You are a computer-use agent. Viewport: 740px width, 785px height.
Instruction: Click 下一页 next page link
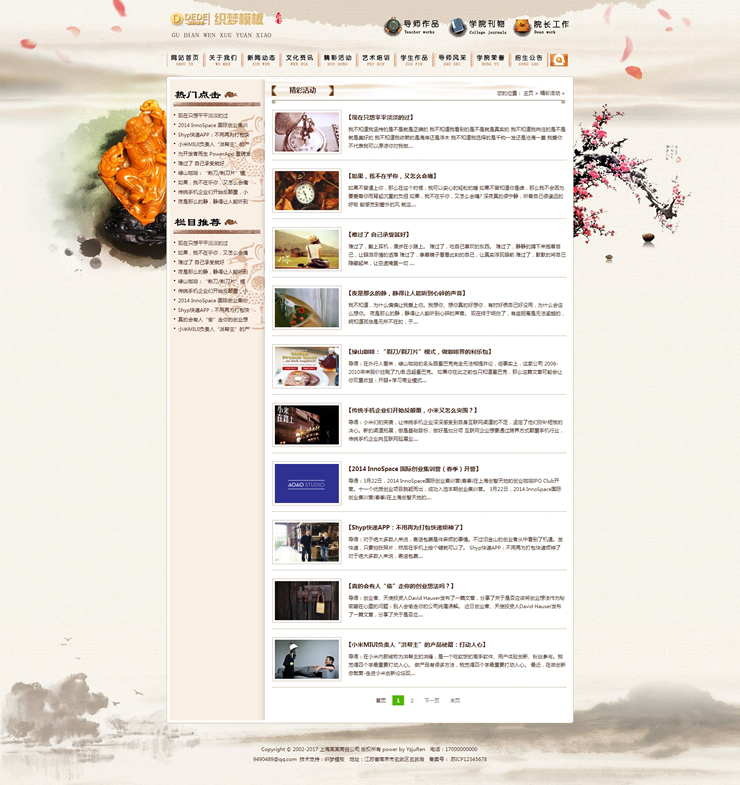pos(431,701)
